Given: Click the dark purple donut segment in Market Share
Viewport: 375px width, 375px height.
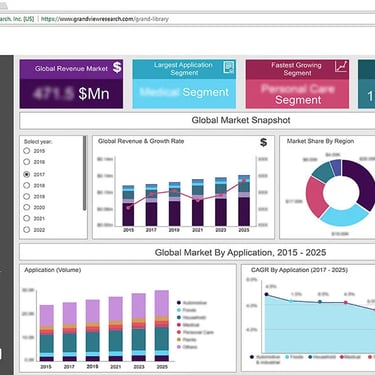Looking at the screenshot, I should coord(363,182).
